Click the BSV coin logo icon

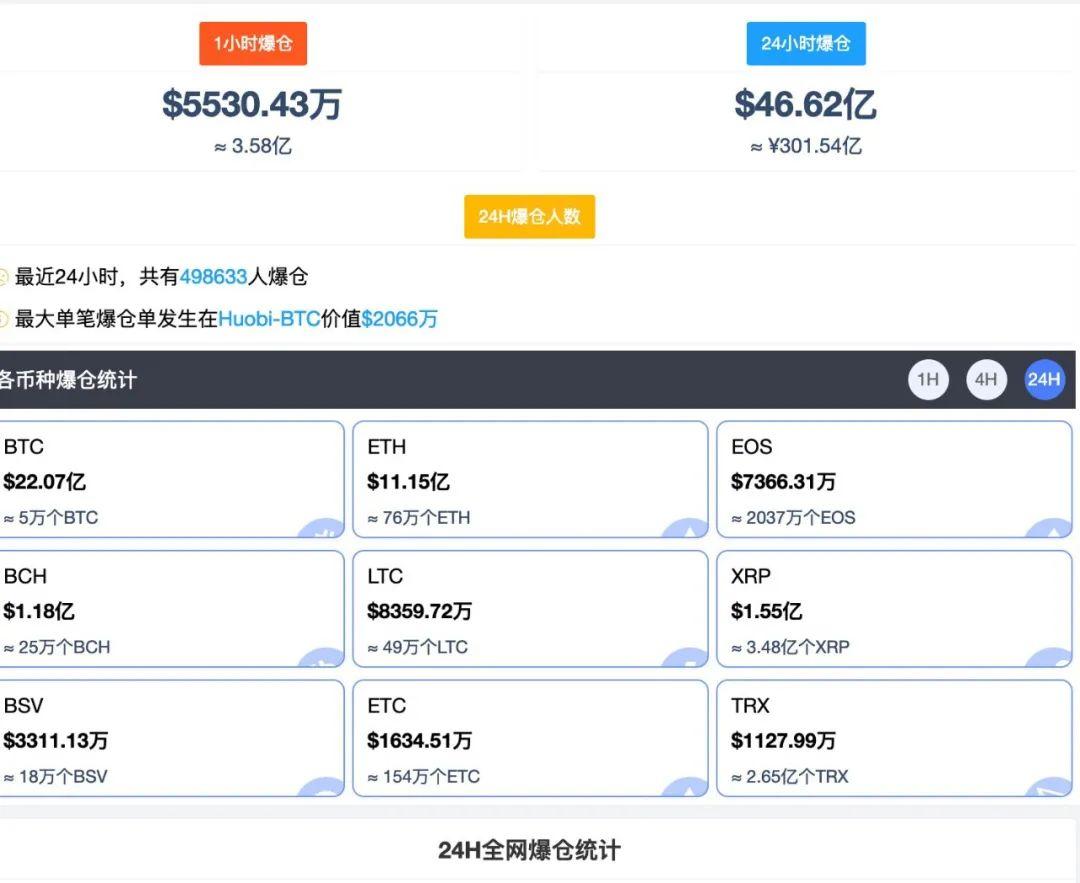[320, 789]
